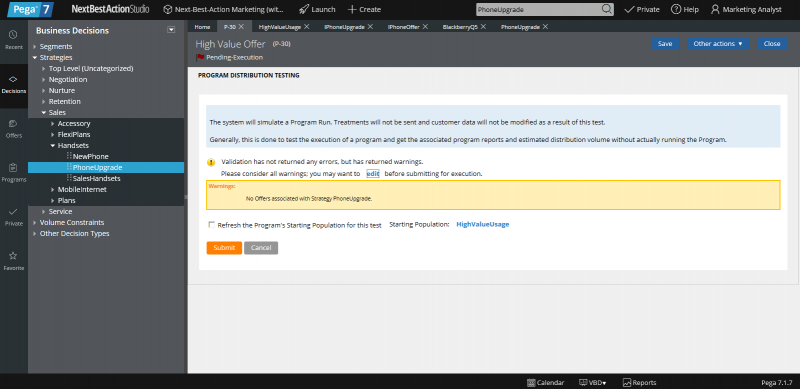
Task: Open the VBD menu in footer
Action: 593,382
